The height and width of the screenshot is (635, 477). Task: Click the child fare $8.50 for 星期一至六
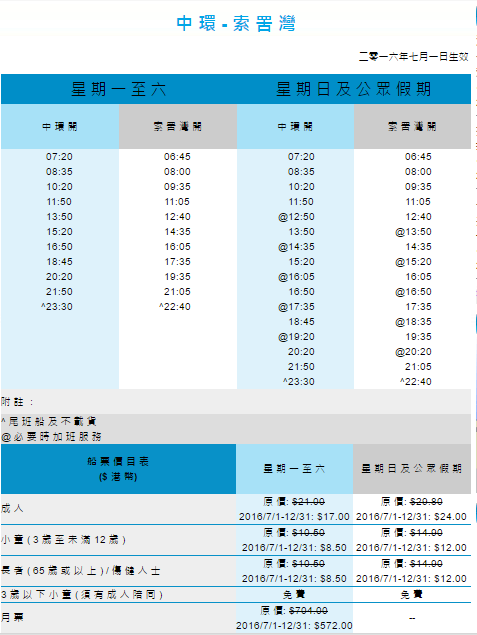[x=333, y=548]
